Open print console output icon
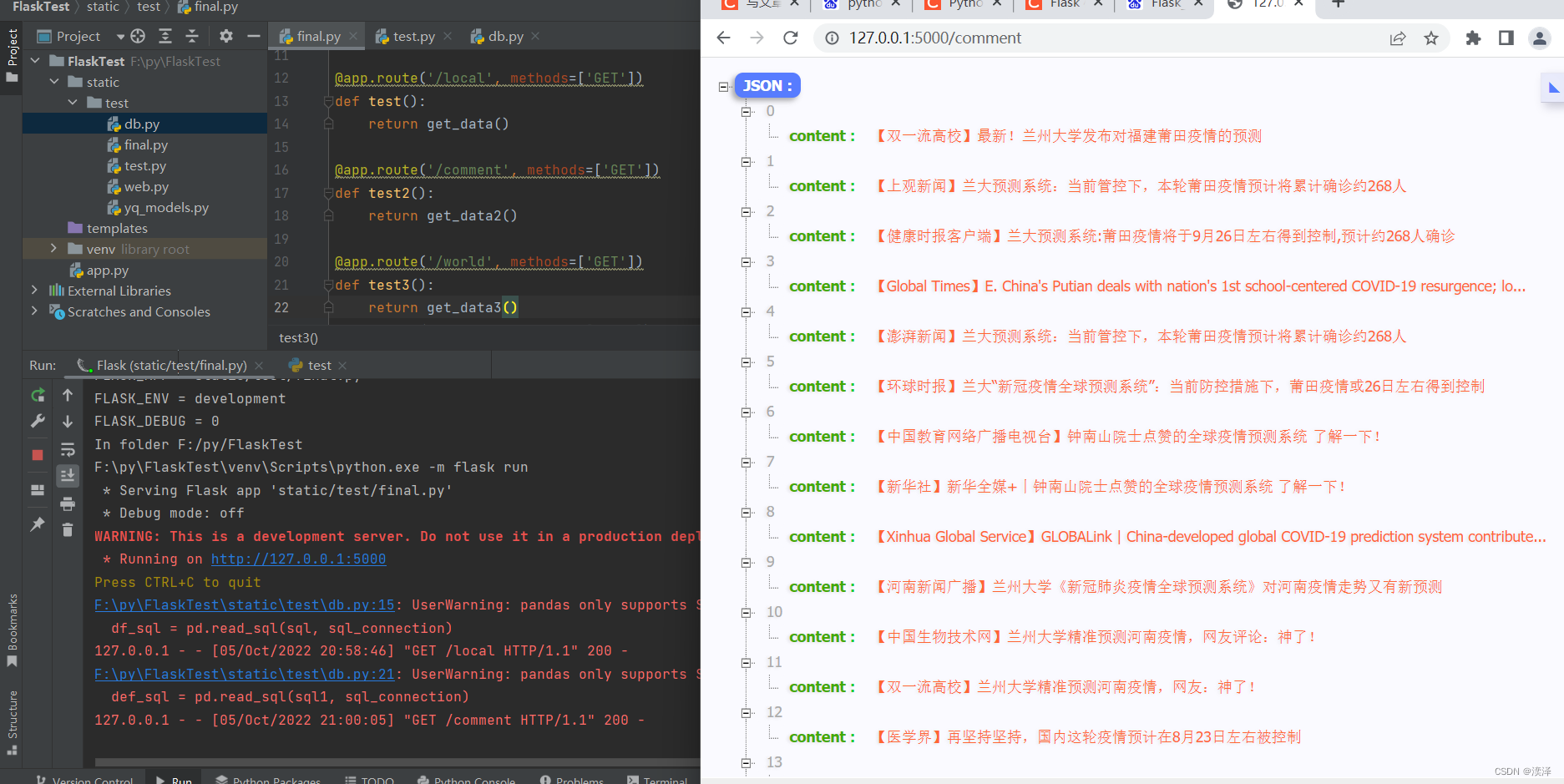Screen dimensions: 1564x784 point(68,503)
